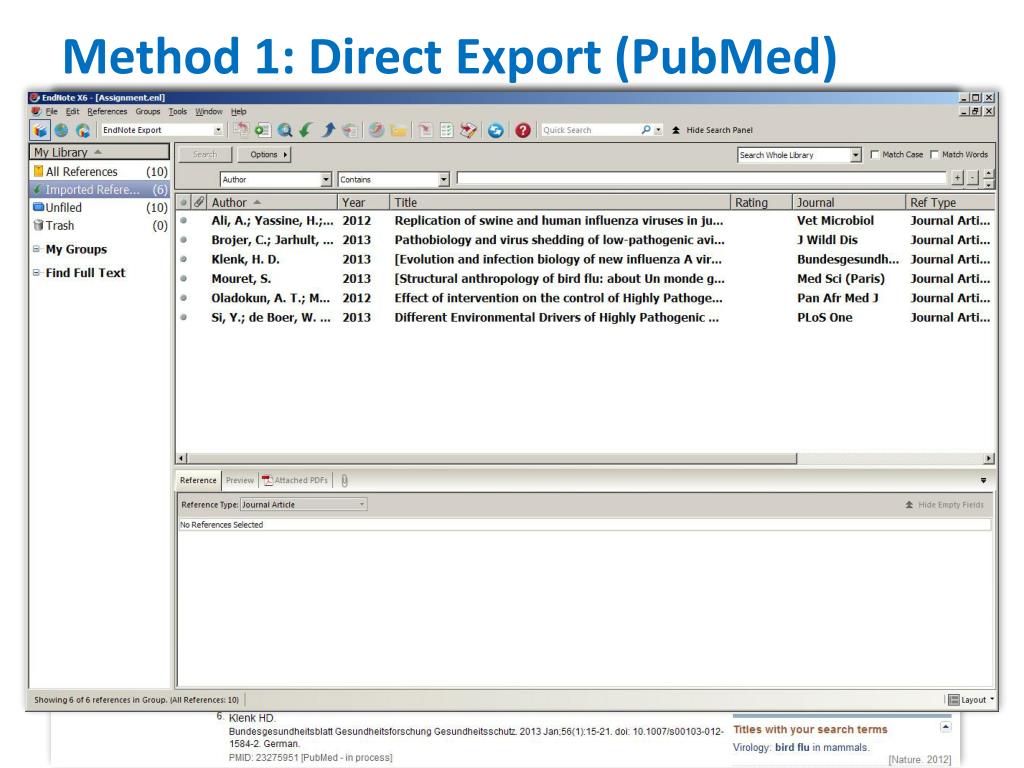Click the paperclip attachment column header
The height and width of the screenshot is (768, 1024).
(199, 202)
